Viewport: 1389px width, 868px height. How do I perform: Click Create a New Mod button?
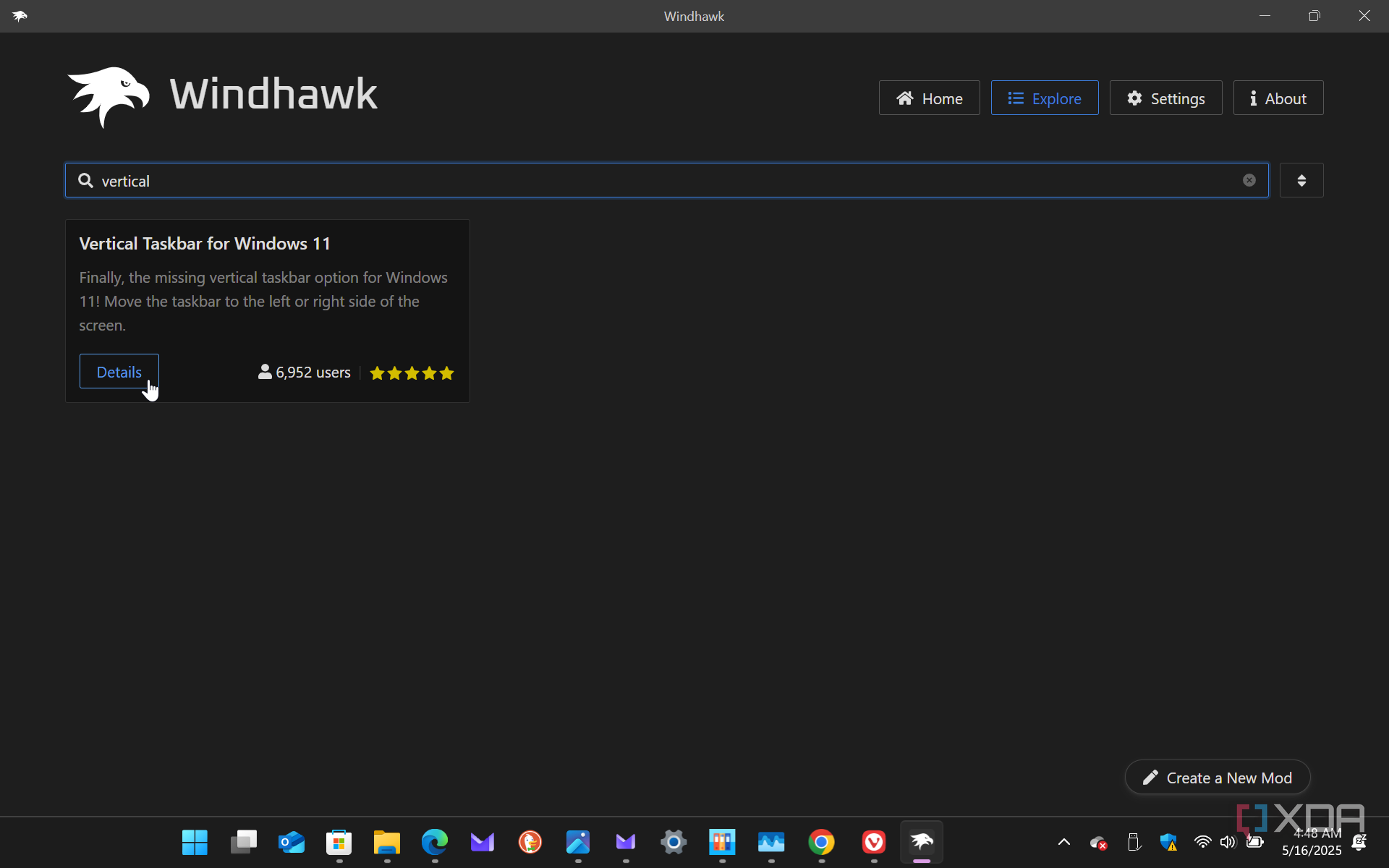click(x=1218, y=778)
